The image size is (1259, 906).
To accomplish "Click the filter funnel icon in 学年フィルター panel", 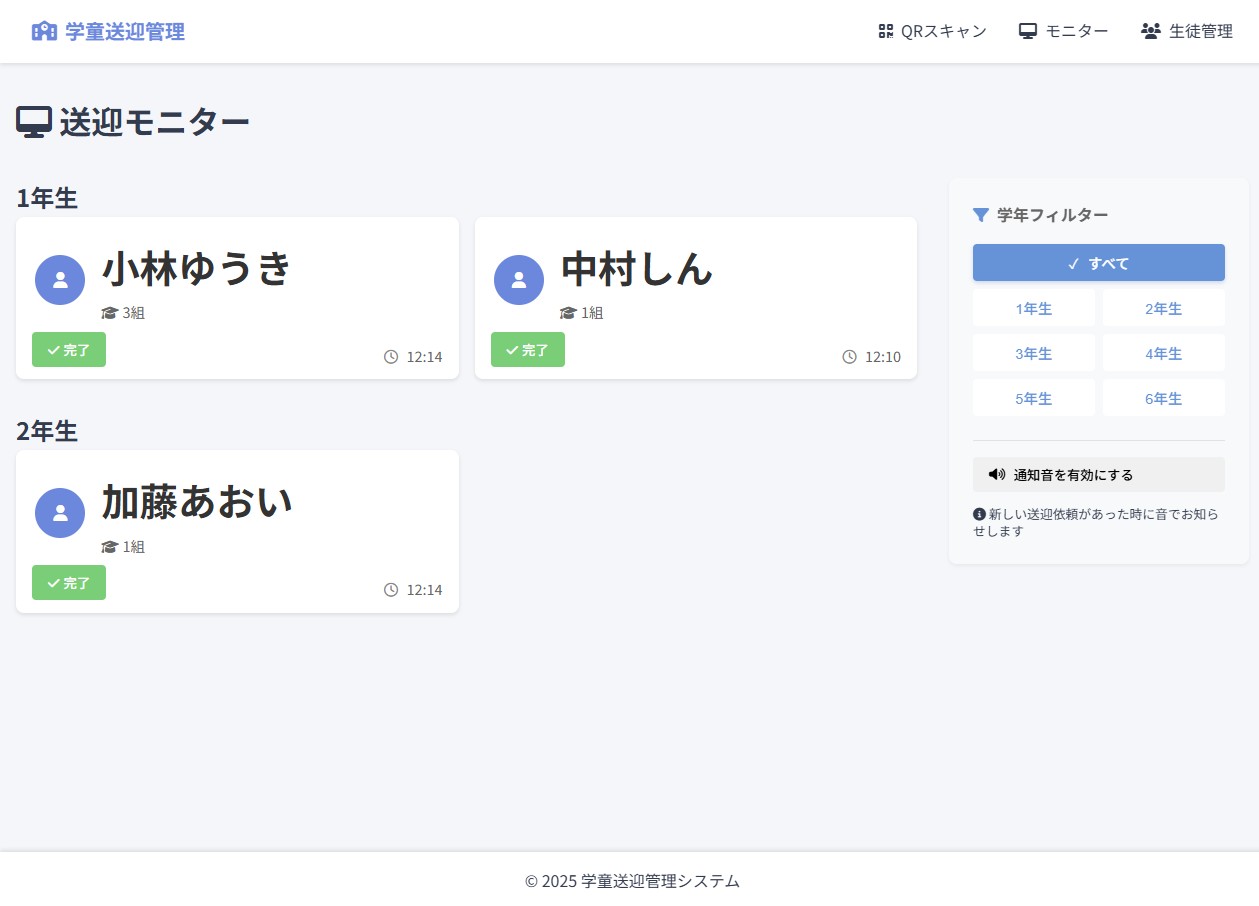I will coord(980,214).
